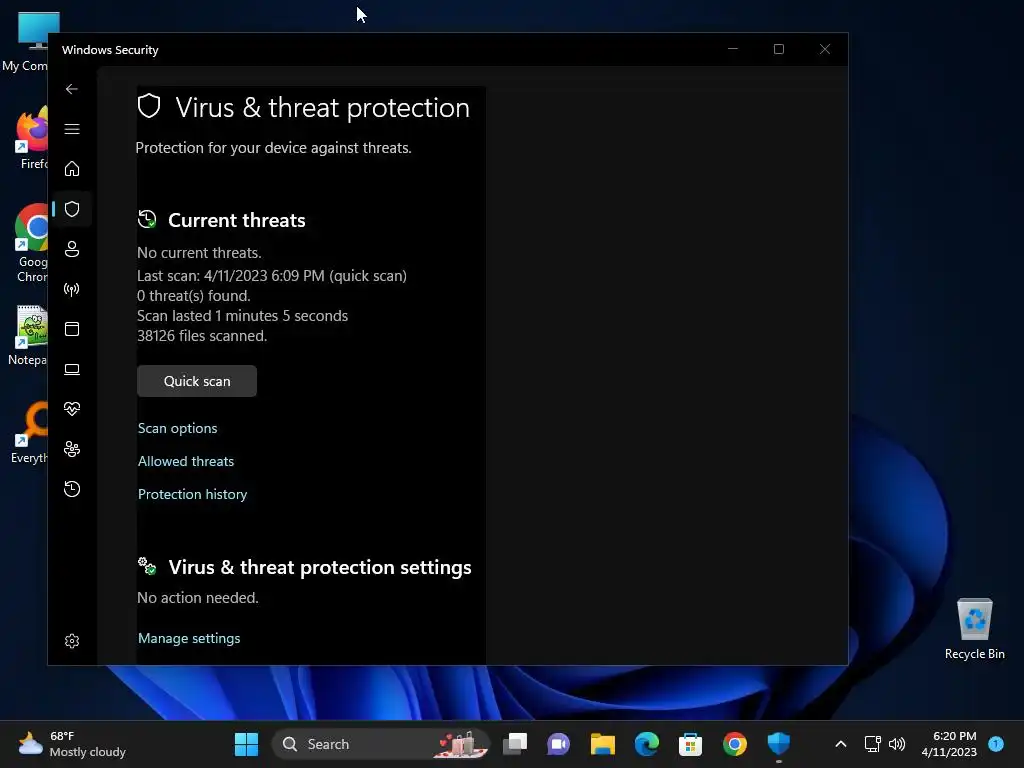
Task: Open File Explorer from taskbar
Action: (x=602, y=744)
